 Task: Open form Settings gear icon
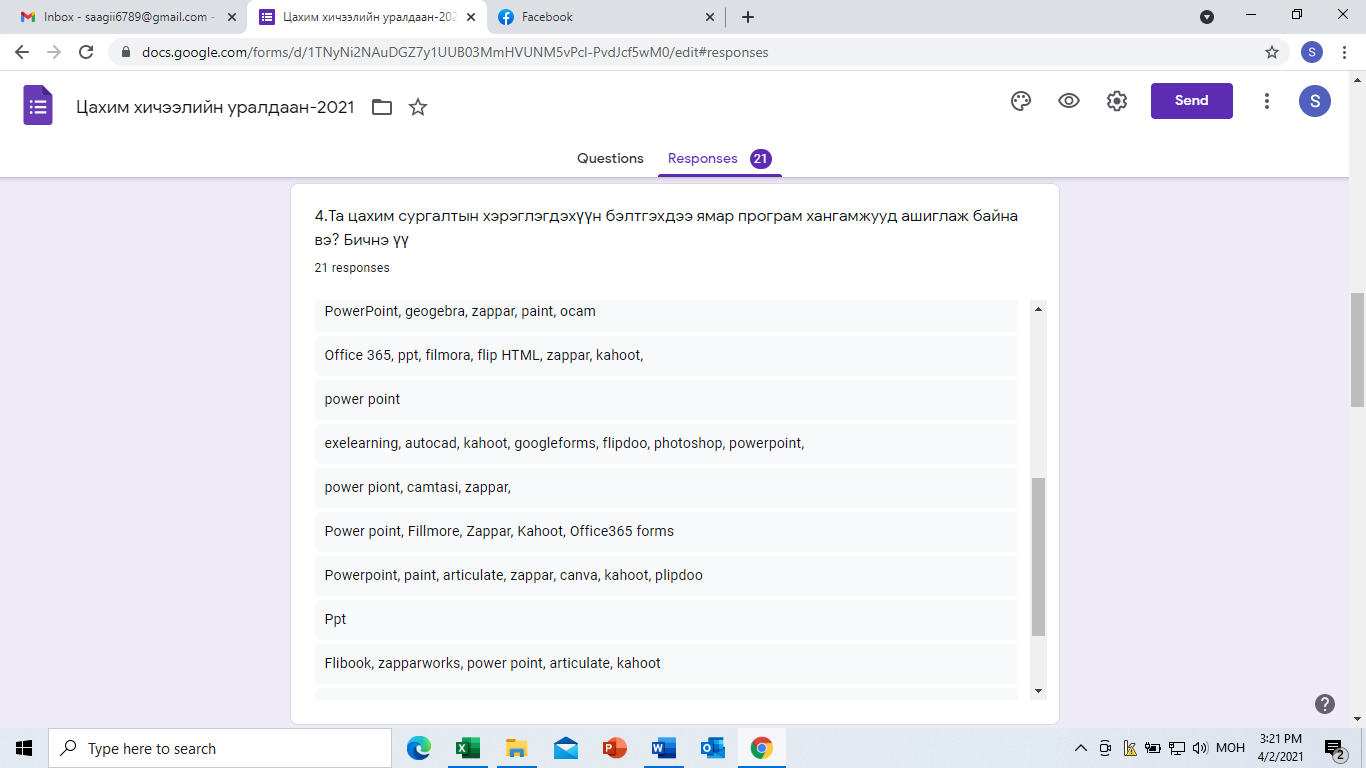(1117, 101)
